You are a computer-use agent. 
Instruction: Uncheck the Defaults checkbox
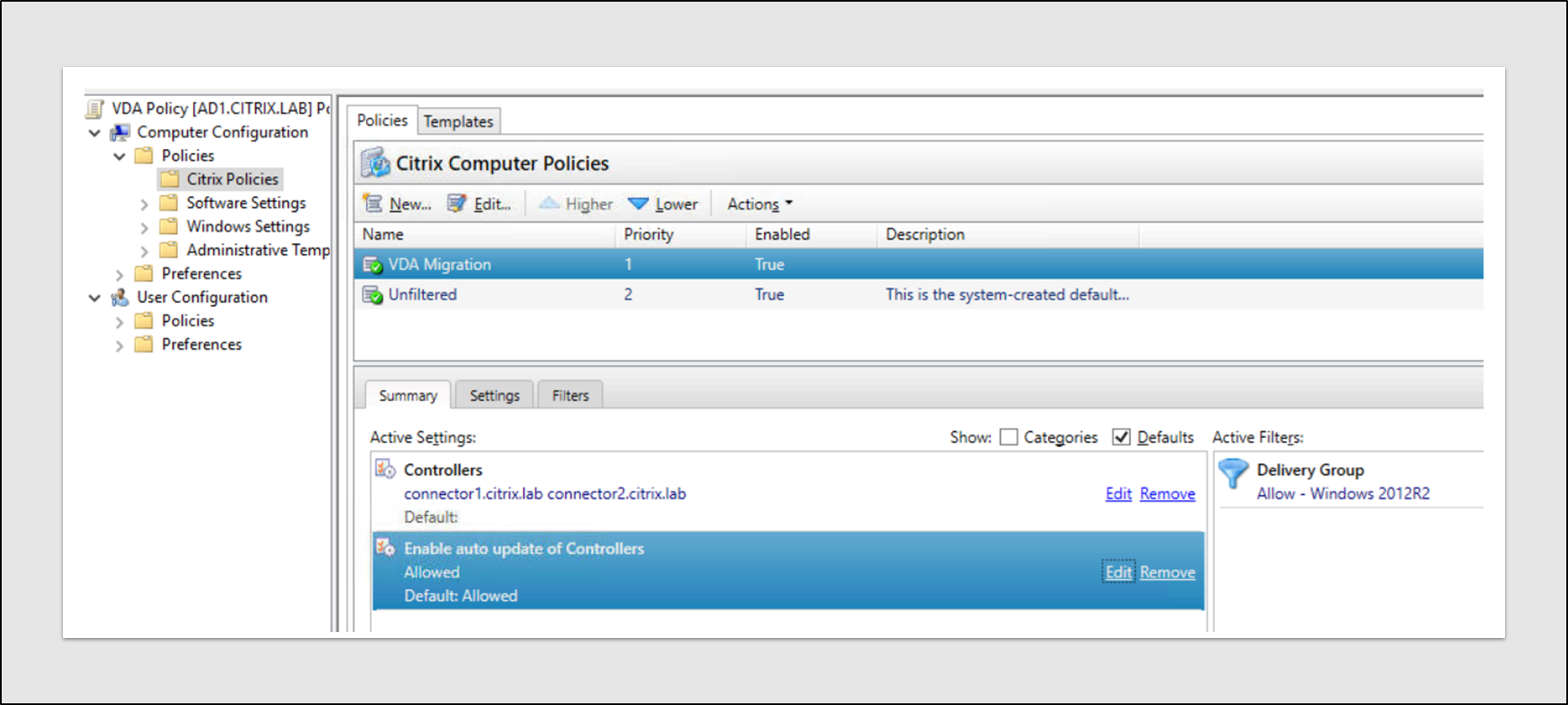(1121, 437)
